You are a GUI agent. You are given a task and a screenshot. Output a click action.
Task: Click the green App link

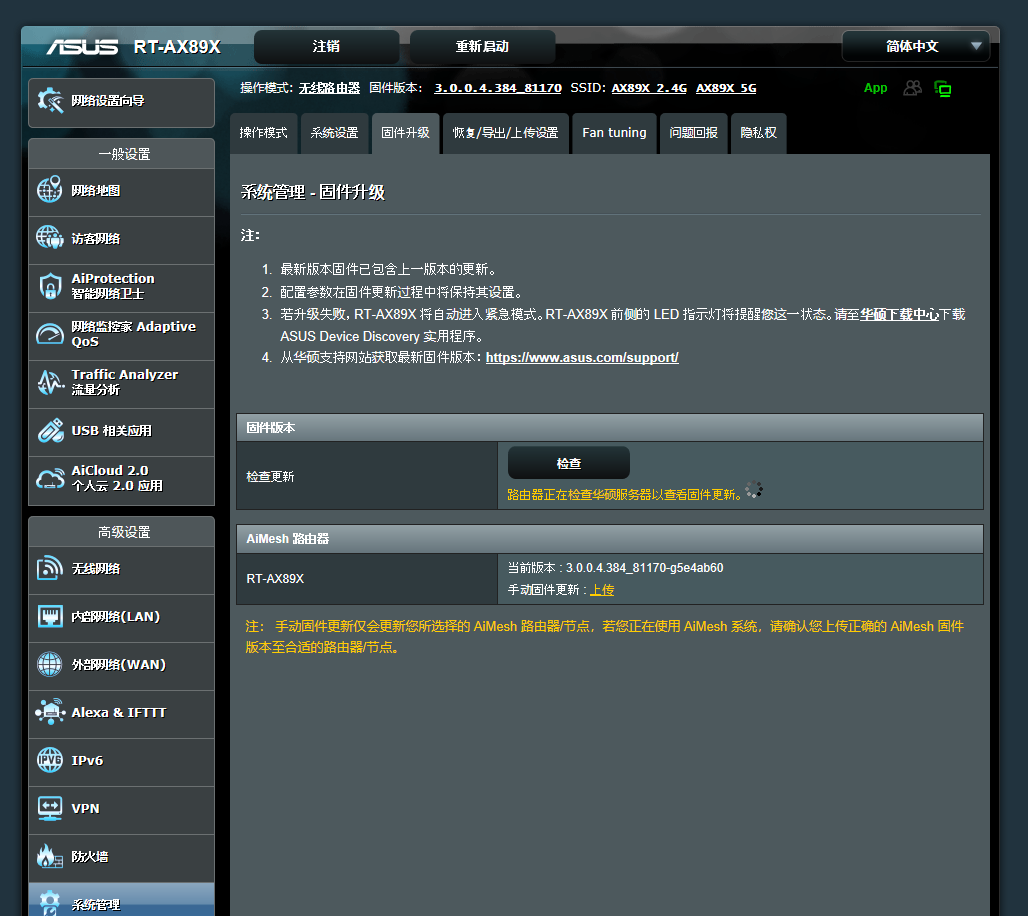click(x=875, y=88)
